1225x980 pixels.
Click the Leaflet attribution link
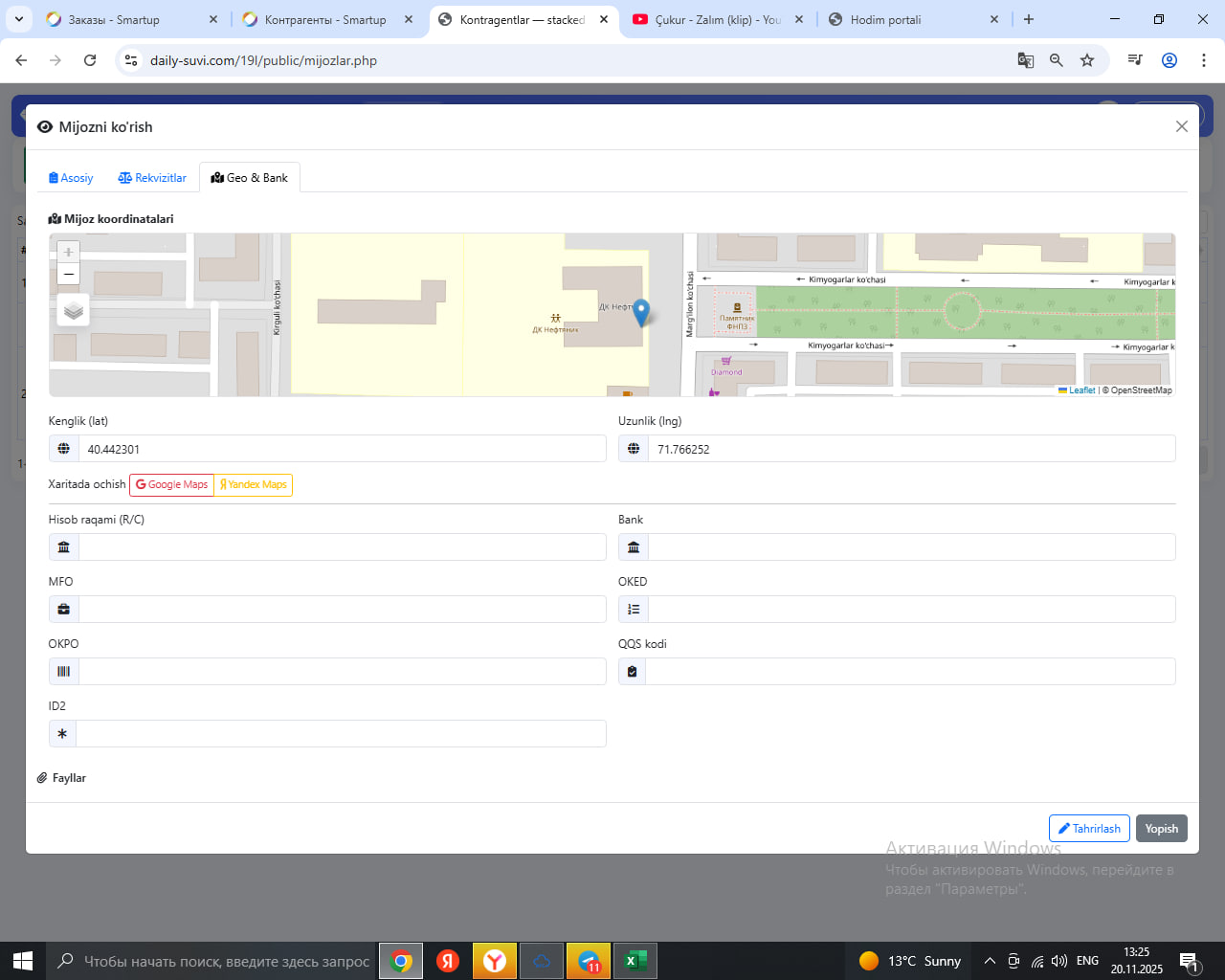(1081, 390)
